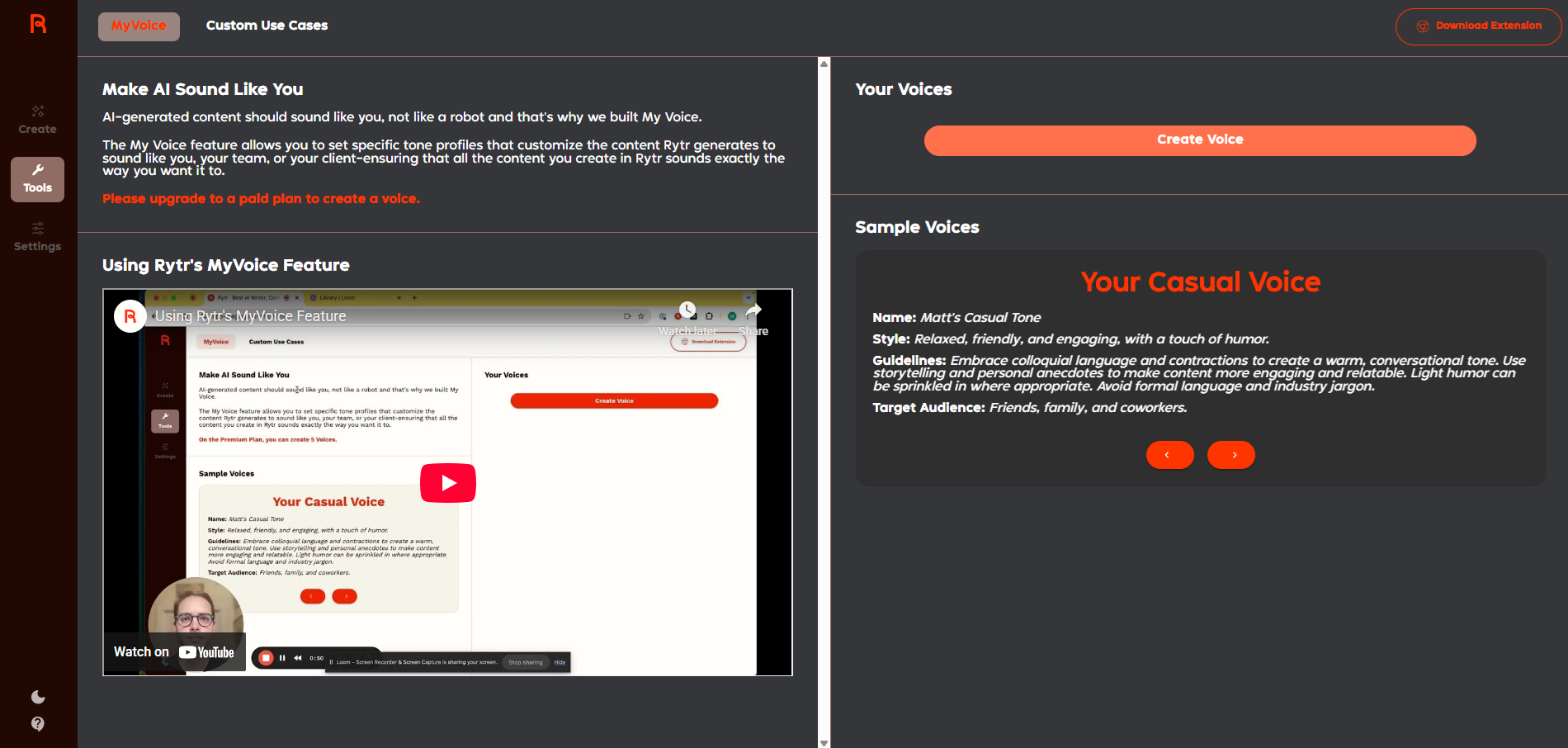Click the upgrade to a paid plan link
Image resolution: width=1568 pixels, height=748 pixels.
pos(261,198)
